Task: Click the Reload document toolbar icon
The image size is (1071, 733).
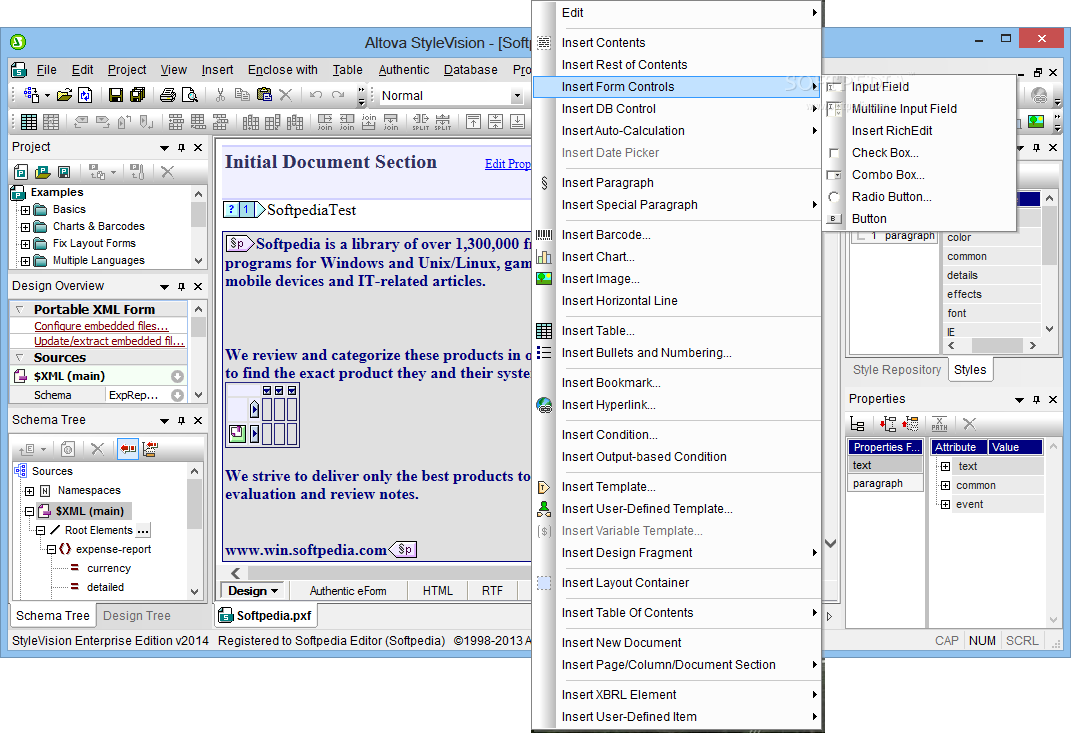Action: tap(85, 95)
